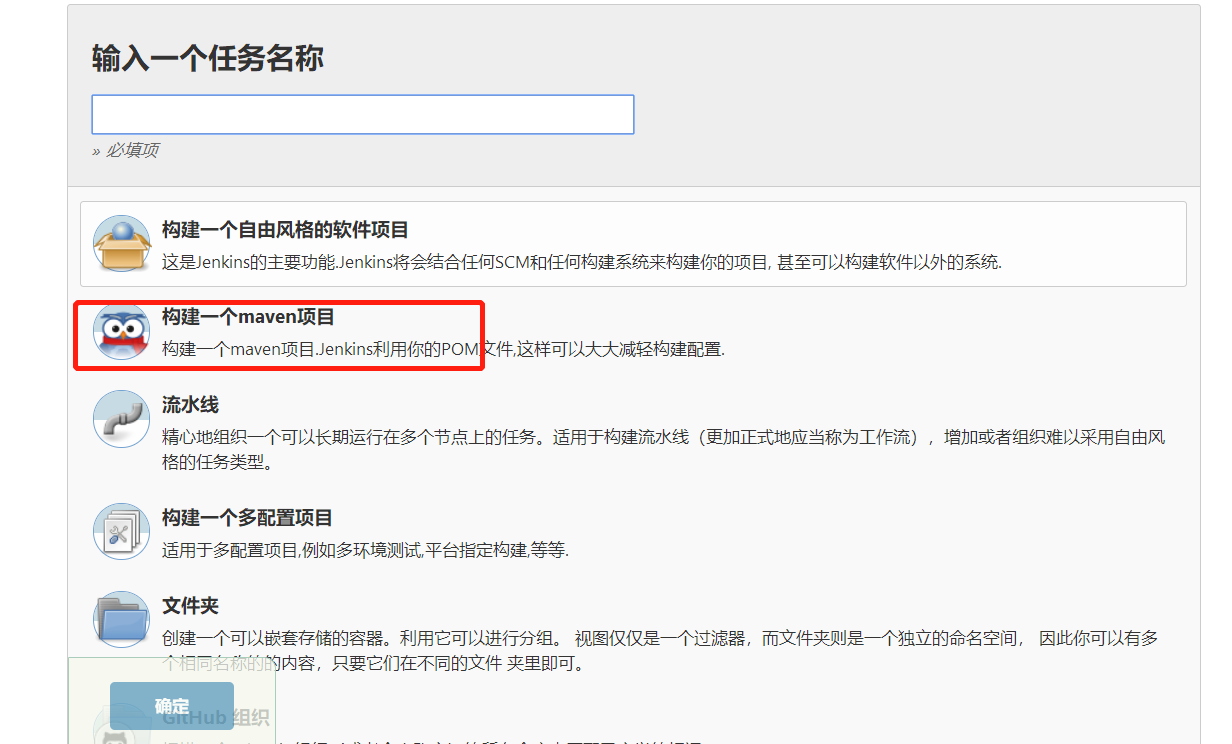The image size is (1232, 744).
Task: Choose 构建一个自由风格的软件项目 title
Action: pos(285,230)
